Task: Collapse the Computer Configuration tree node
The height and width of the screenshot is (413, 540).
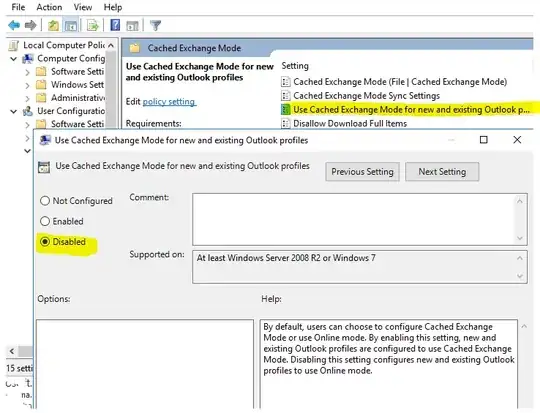Action: point(13,59)
